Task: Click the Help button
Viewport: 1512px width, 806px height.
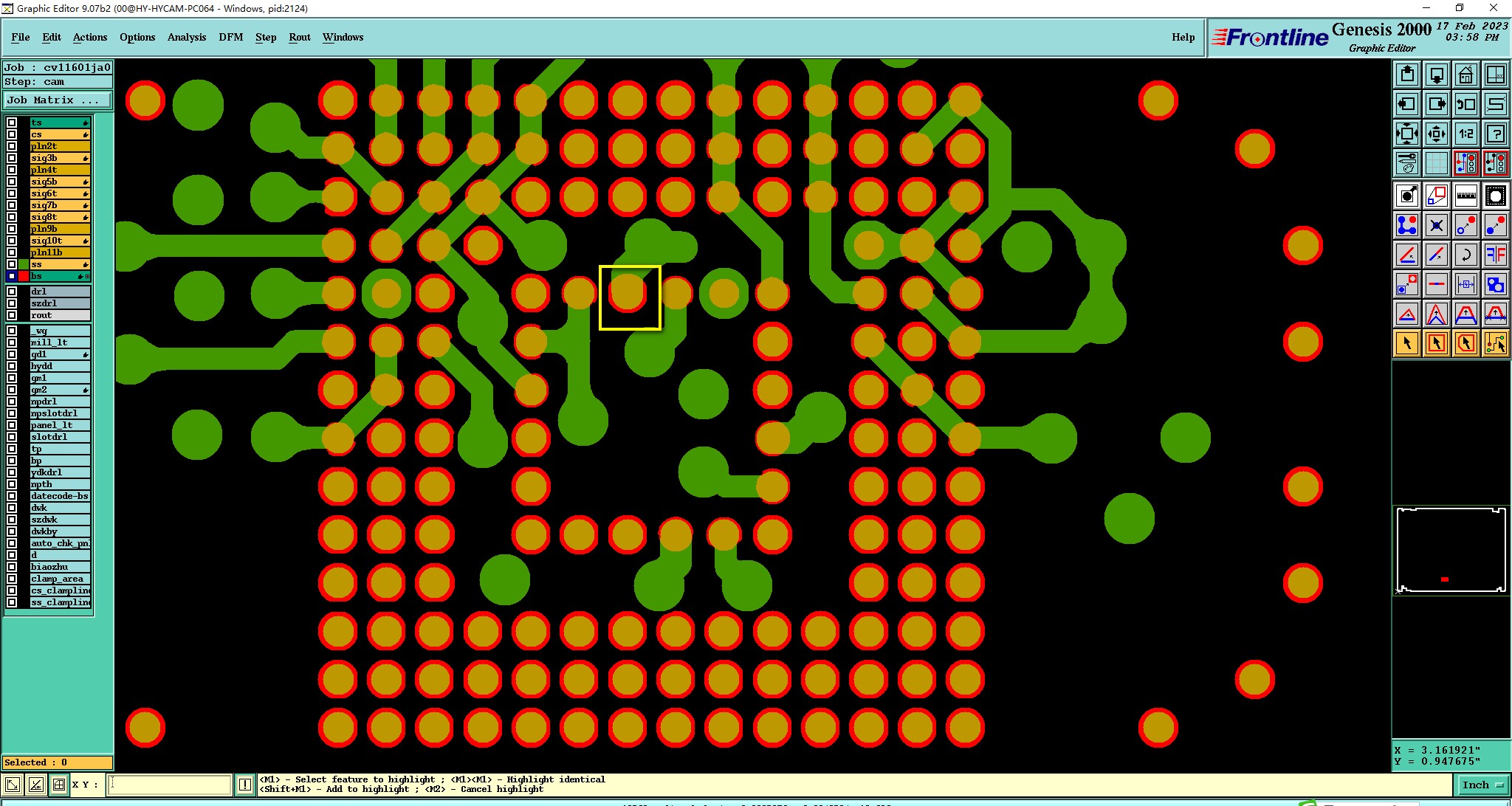Action: tap(1183, 37)
